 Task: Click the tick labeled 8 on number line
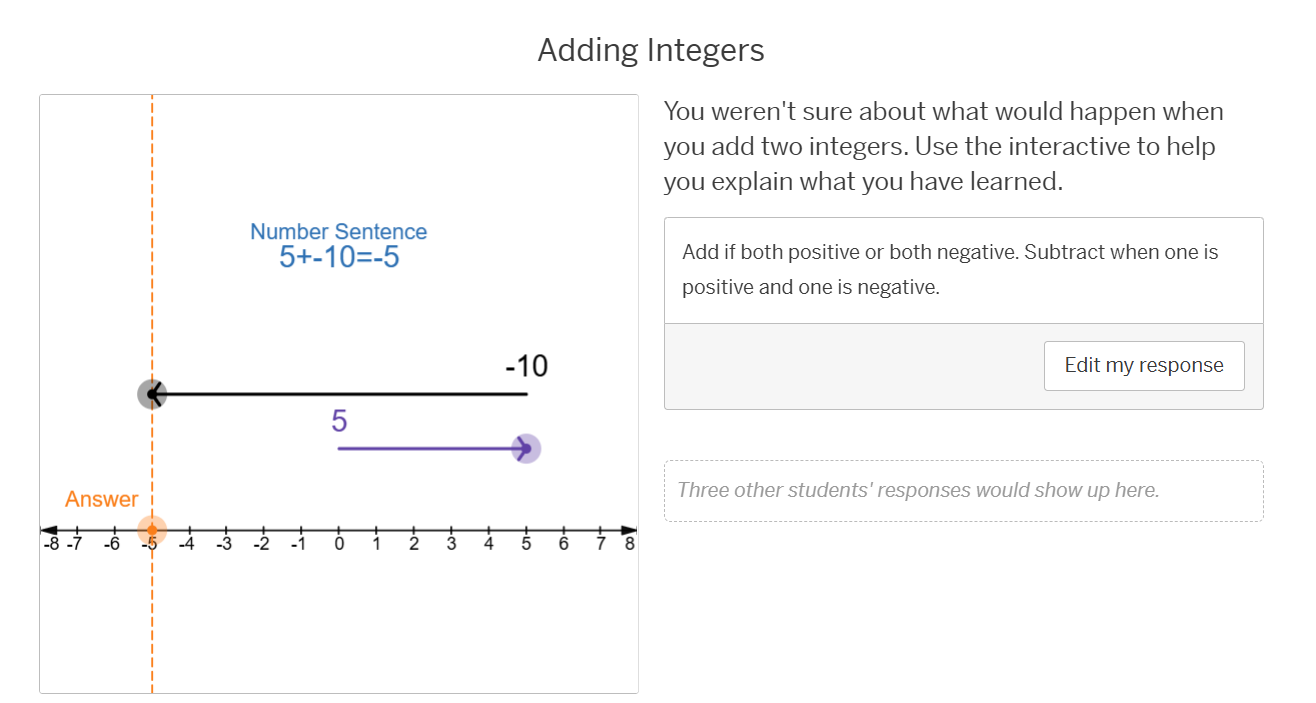coord(629,543)
